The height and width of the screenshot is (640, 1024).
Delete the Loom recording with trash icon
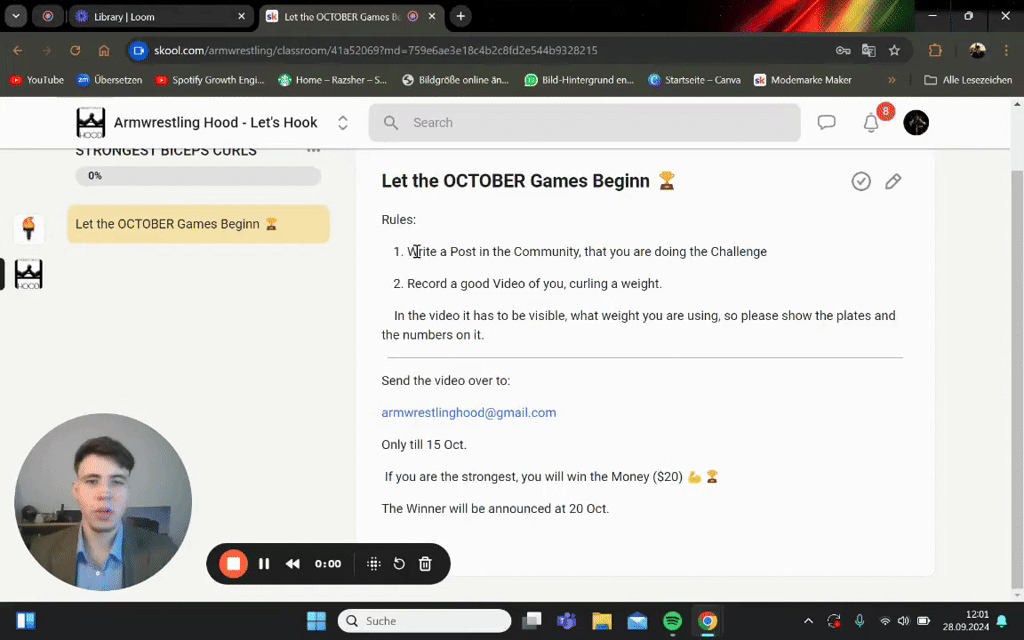pos(425,564)
